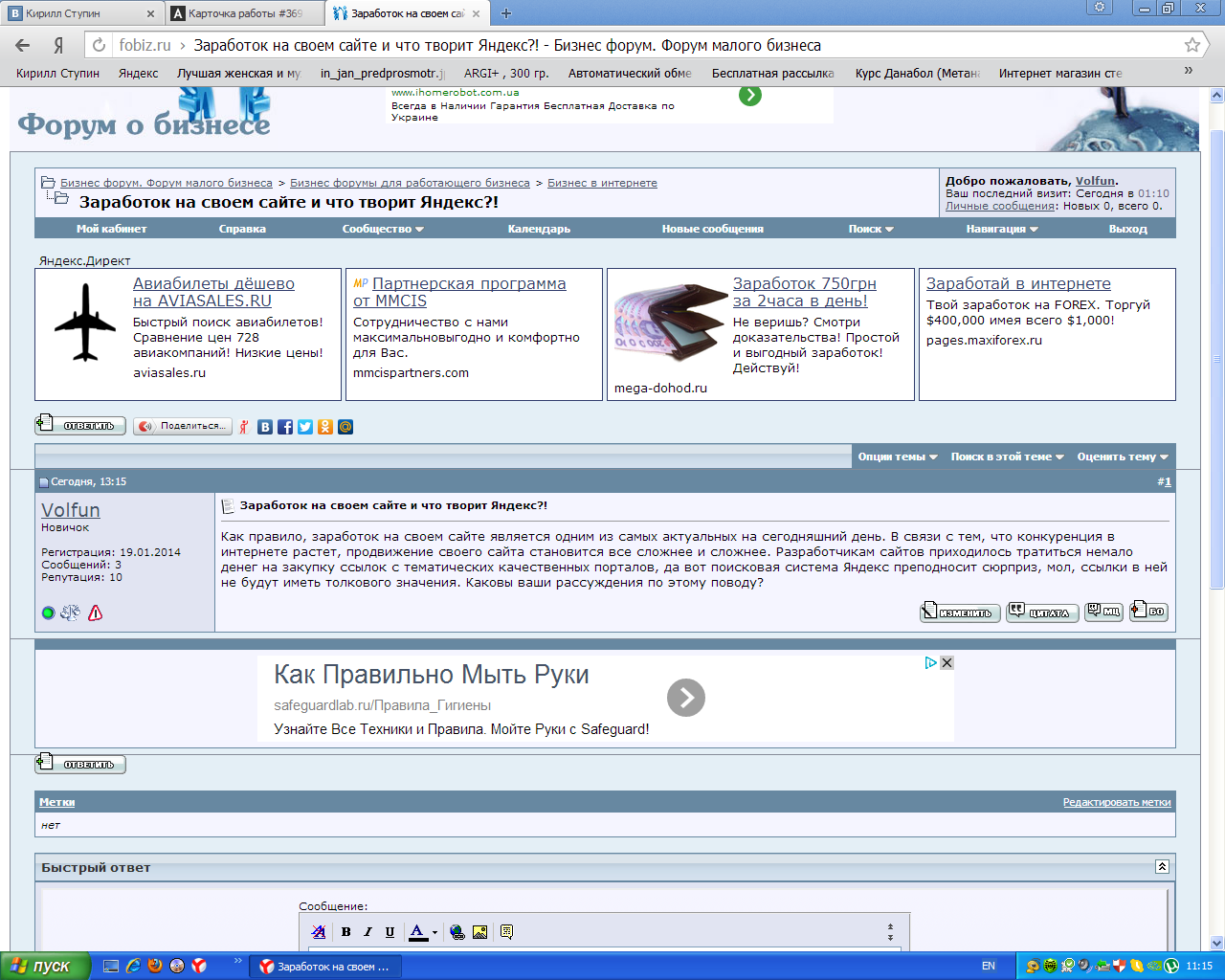The height and width of the screenshot is (980, 1225).
Task: Share thread via Ya.ru red figure icon
Action: [x=244, y=427]
